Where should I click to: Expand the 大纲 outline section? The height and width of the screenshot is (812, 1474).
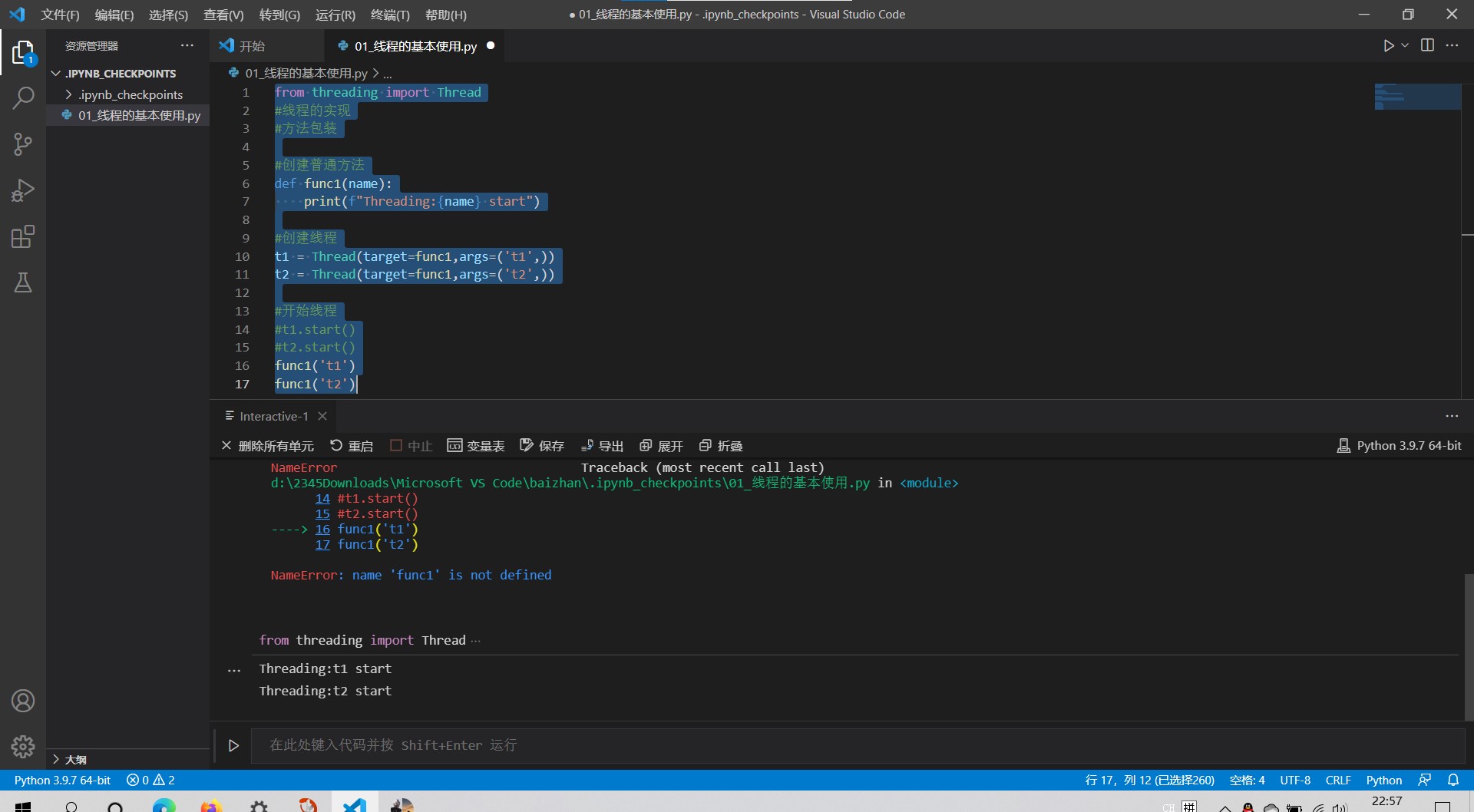tap(127, 759)
